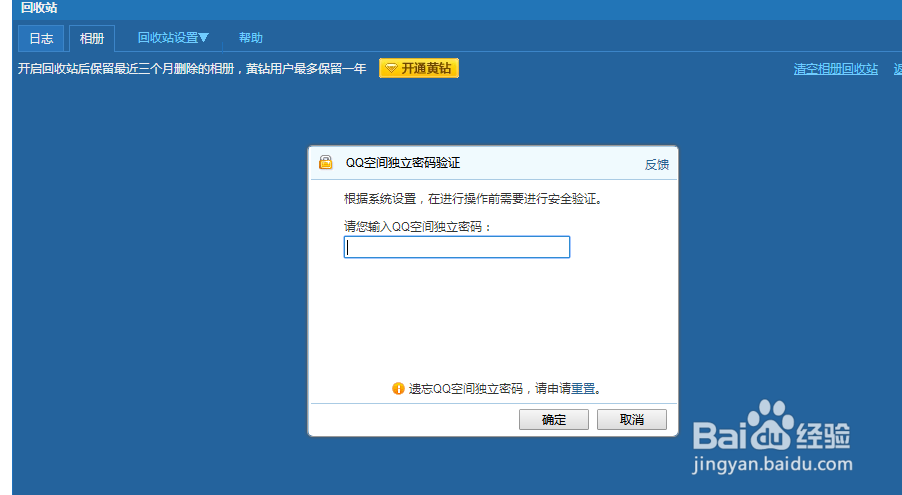Select the 相册 tab
The height and width of the screenshot is (495, 902).
[x=92, y=39]
